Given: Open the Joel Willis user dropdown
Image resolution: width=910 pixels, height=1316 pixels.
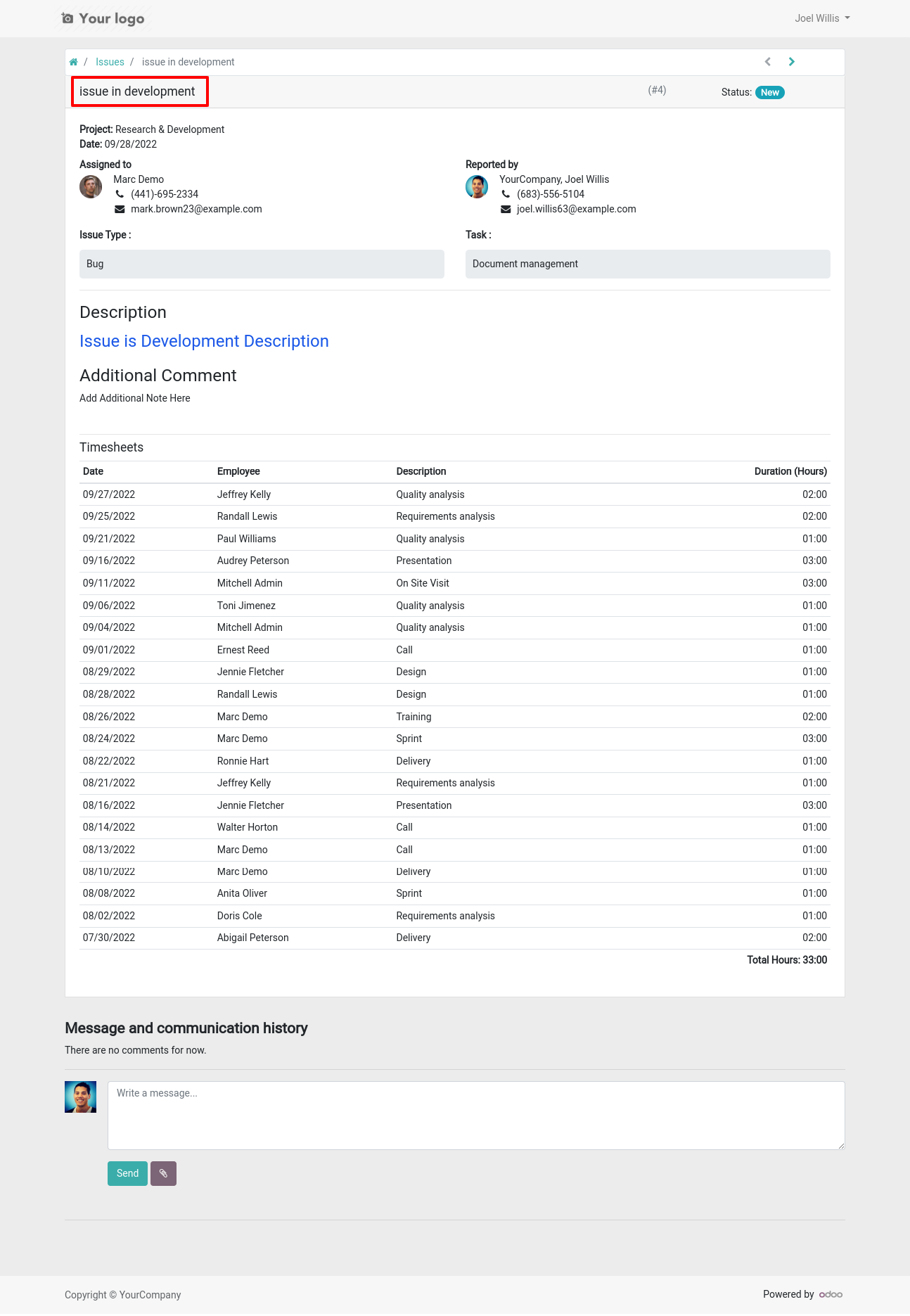Looking at the screenshot, I should (x=822, y=18).
